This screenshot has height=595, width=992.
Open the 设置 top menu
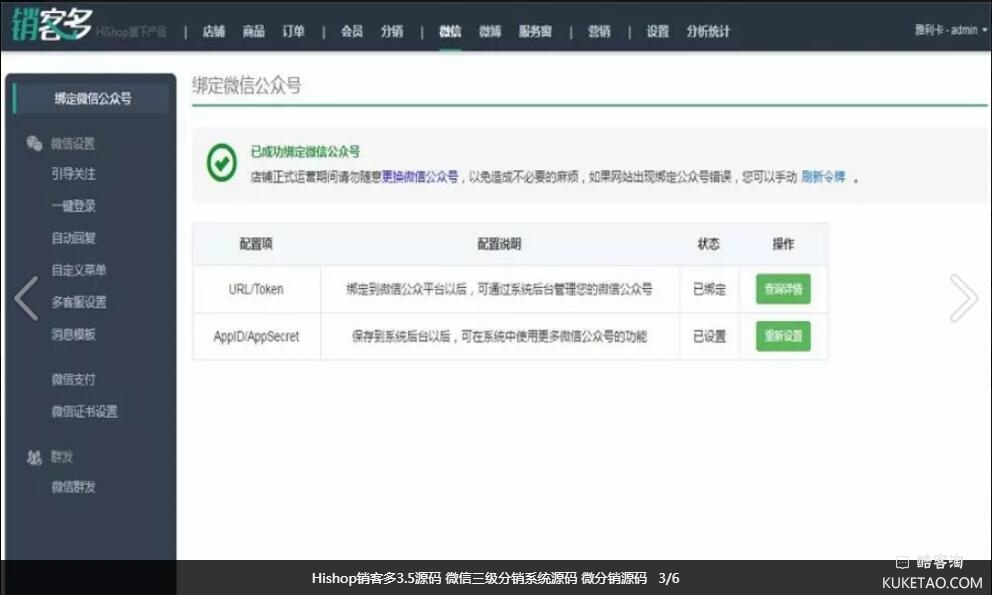click(658, 31)
